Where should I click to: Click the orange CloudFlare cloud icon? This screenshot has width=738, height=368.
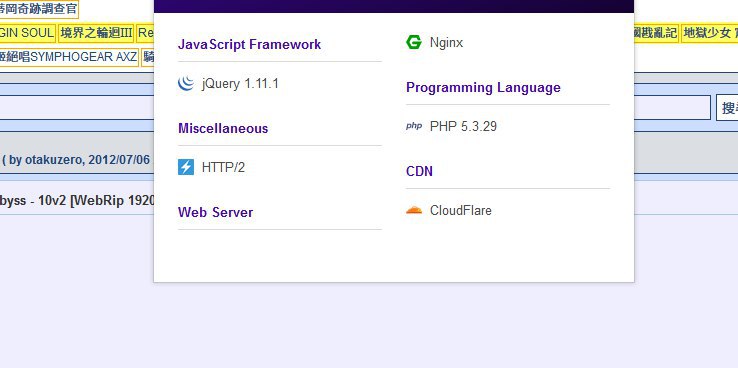[414, 210]
